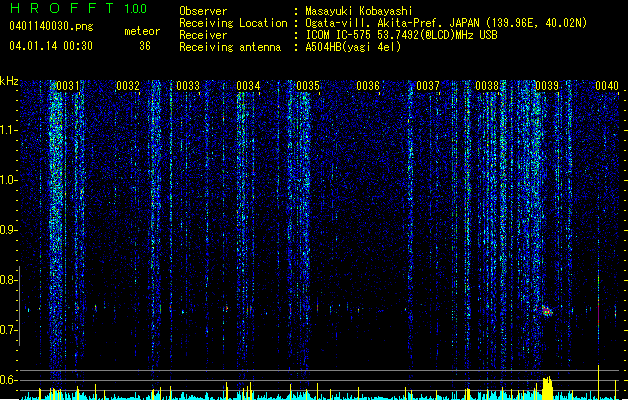Screen dimensions: 629x400
Task: Click the 0039 time marker
Action: click(x=547, y=86)
